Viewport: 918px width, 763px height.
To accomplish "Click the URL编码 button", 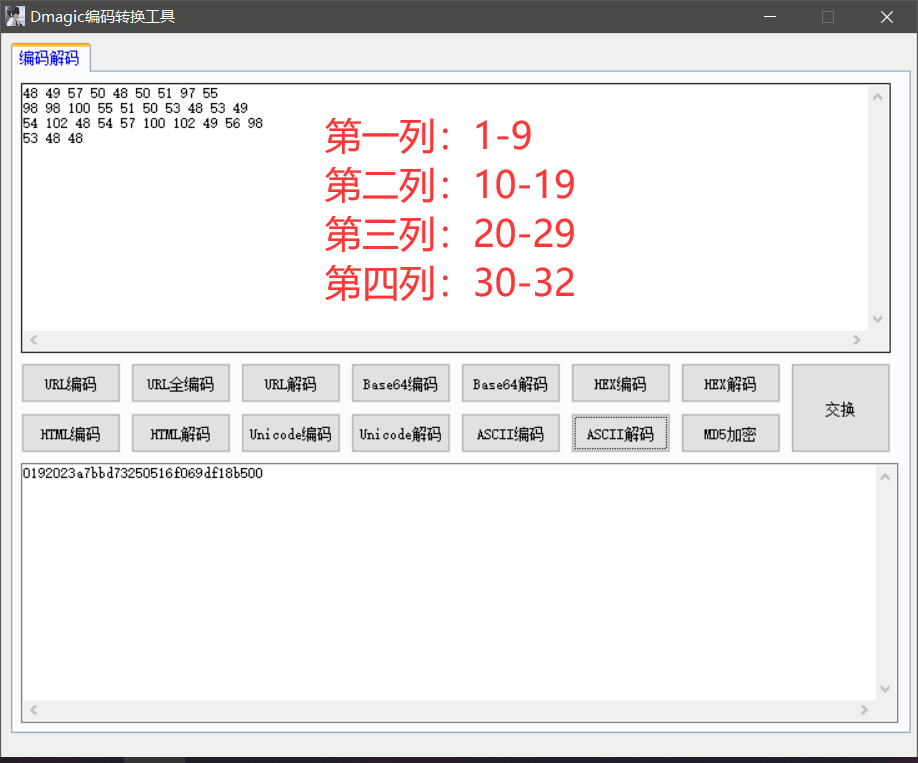I will pos(71,384).
